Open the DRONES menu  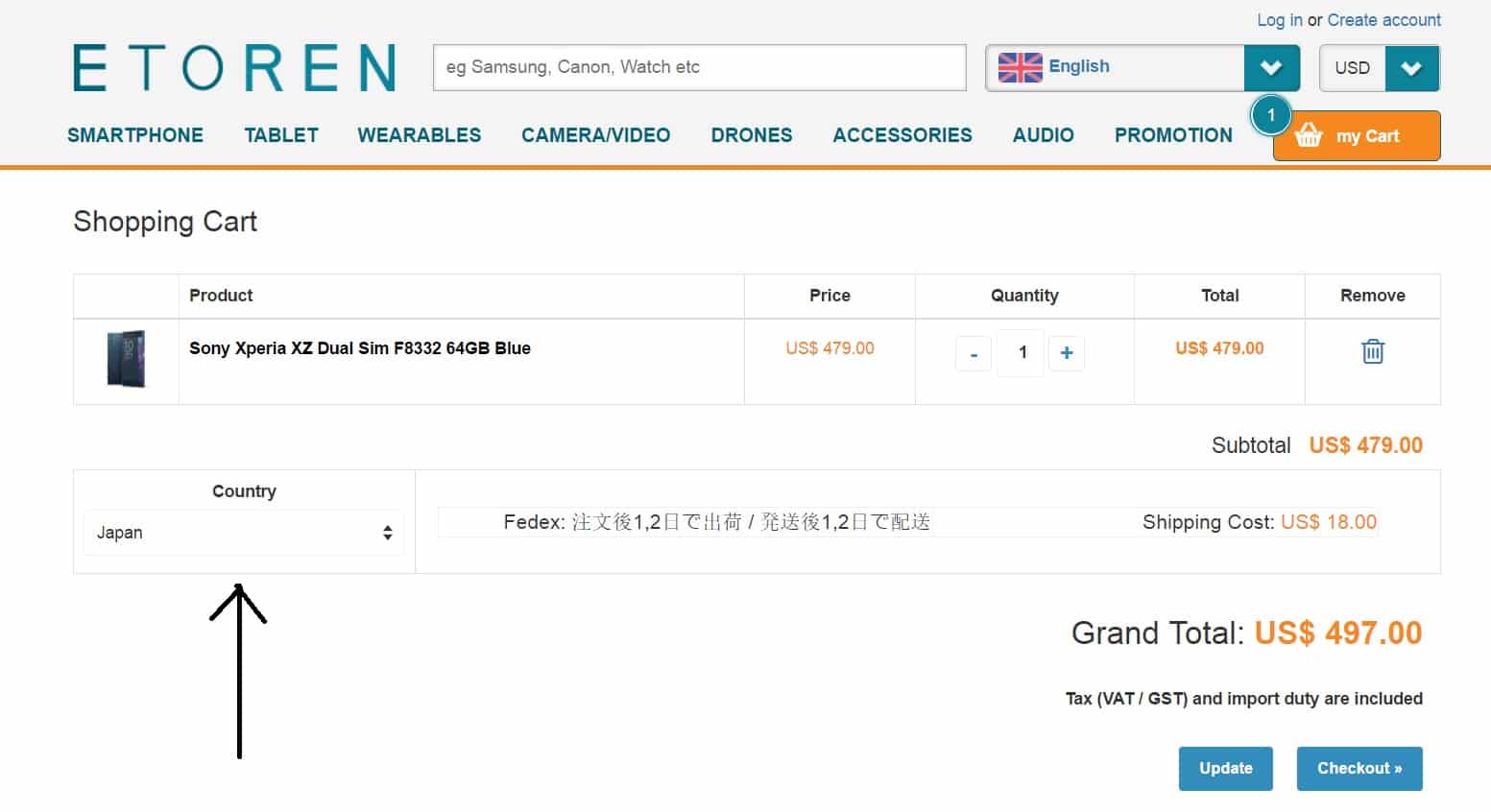pos(752,135)
